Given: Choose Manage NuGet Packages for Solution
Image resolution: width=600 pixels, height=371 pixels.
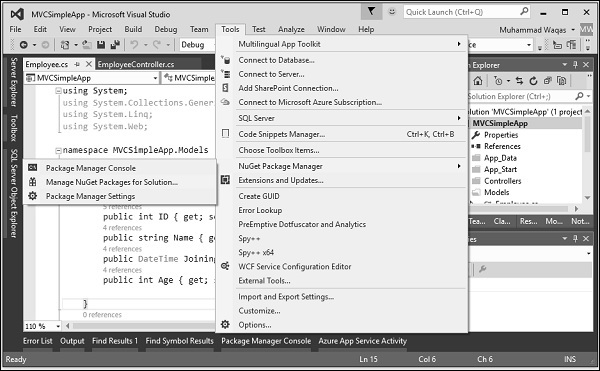Looking at the screenshot, I should click(x=120, y=182).
